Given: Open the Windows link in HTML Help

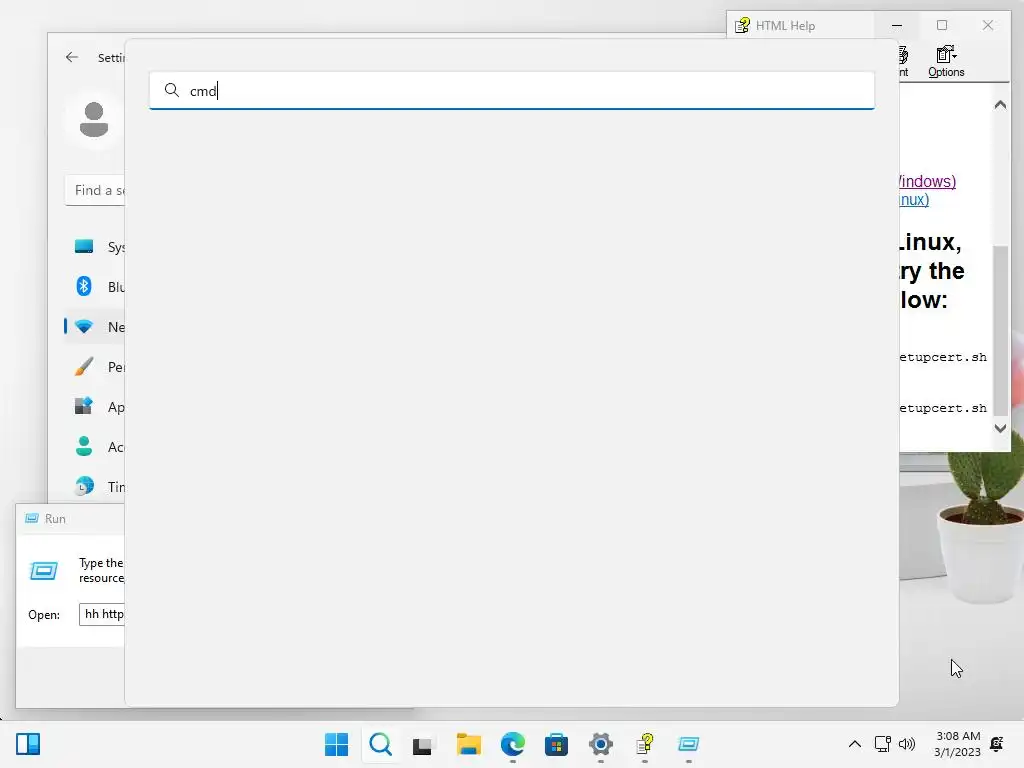Looking at the screenshot, I should coord(927,182).
